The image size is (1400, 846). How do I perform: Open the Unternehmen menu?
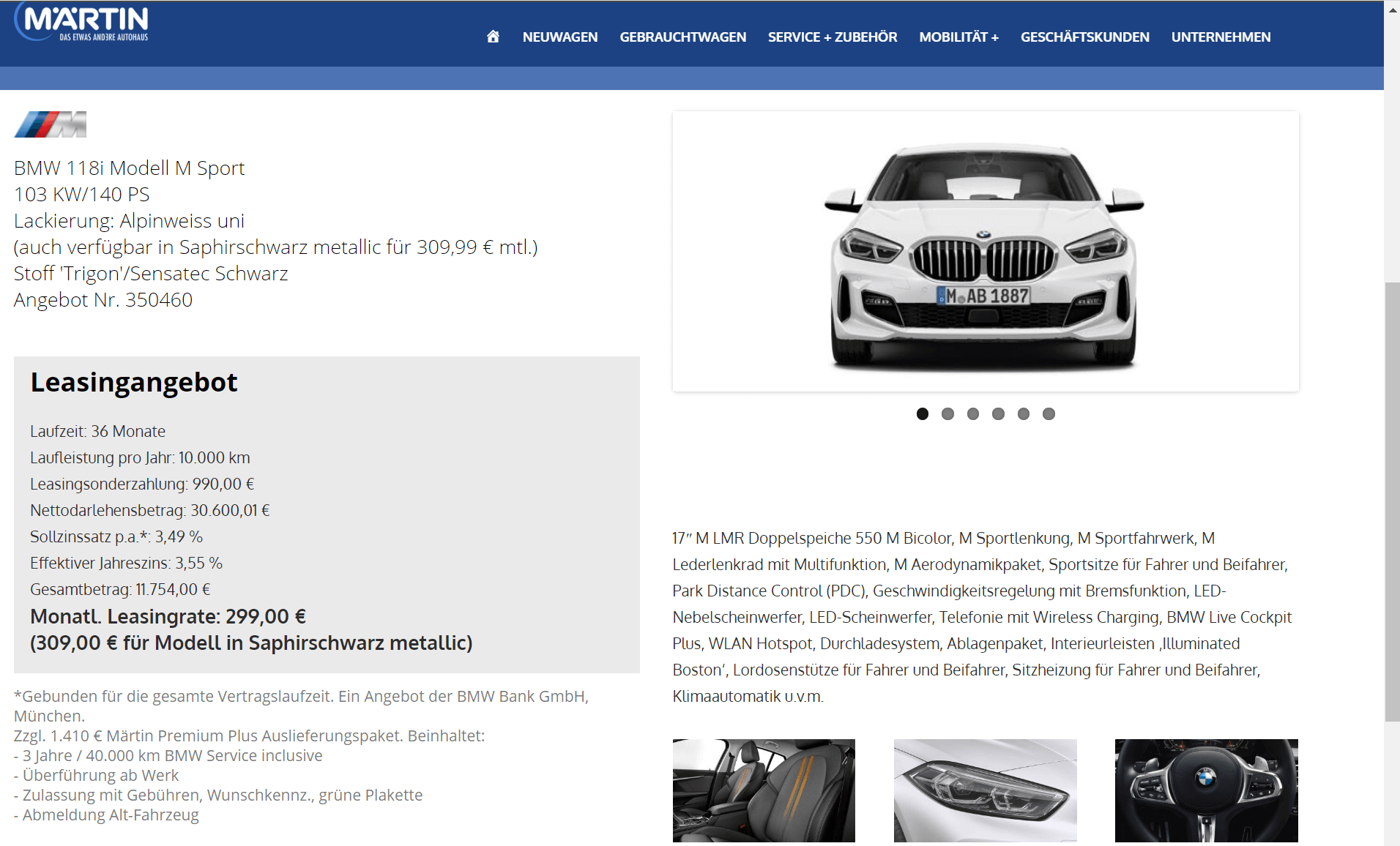click(x=1221, y=37)
